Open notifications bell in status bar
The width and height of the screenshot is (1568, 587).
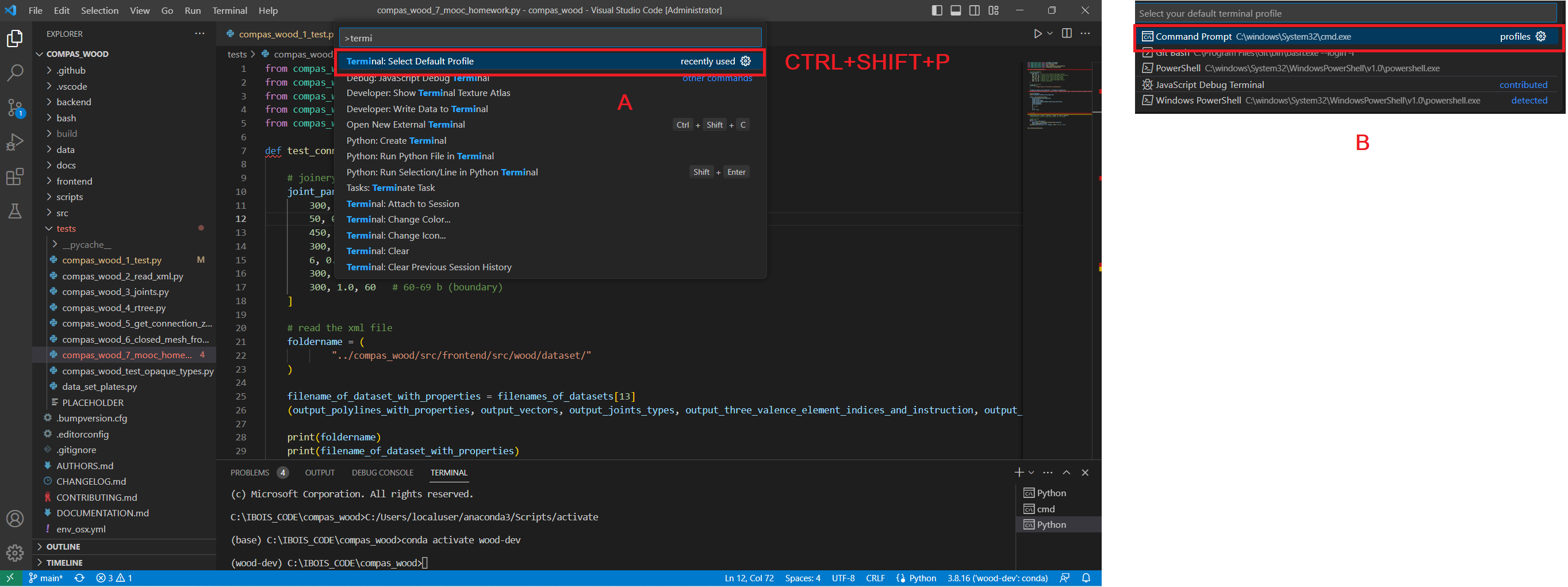1086,578
